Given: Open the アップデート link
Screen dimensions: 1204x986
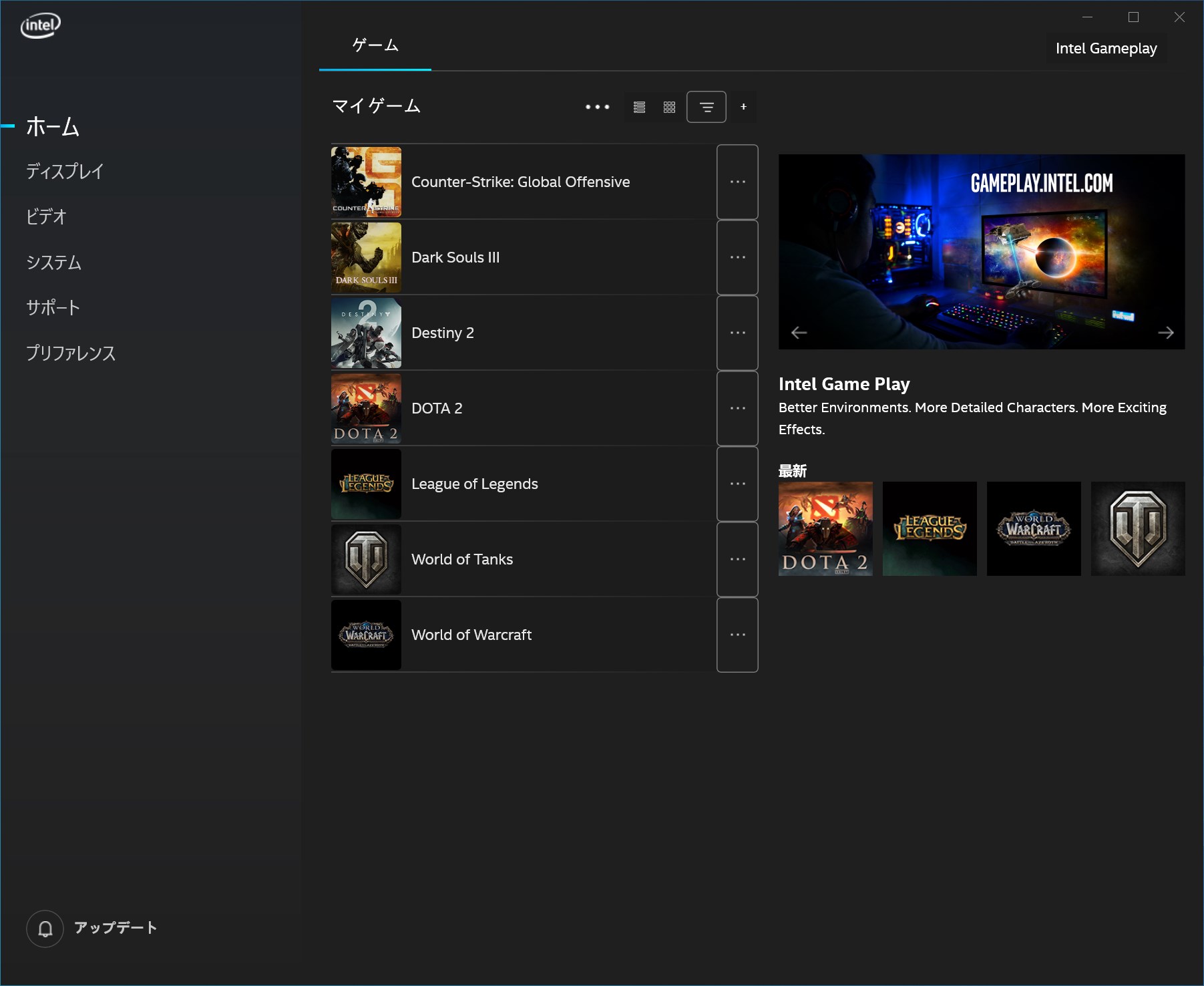Looking at the screenshot, I should pyautogui.click(x=116, y=928).
